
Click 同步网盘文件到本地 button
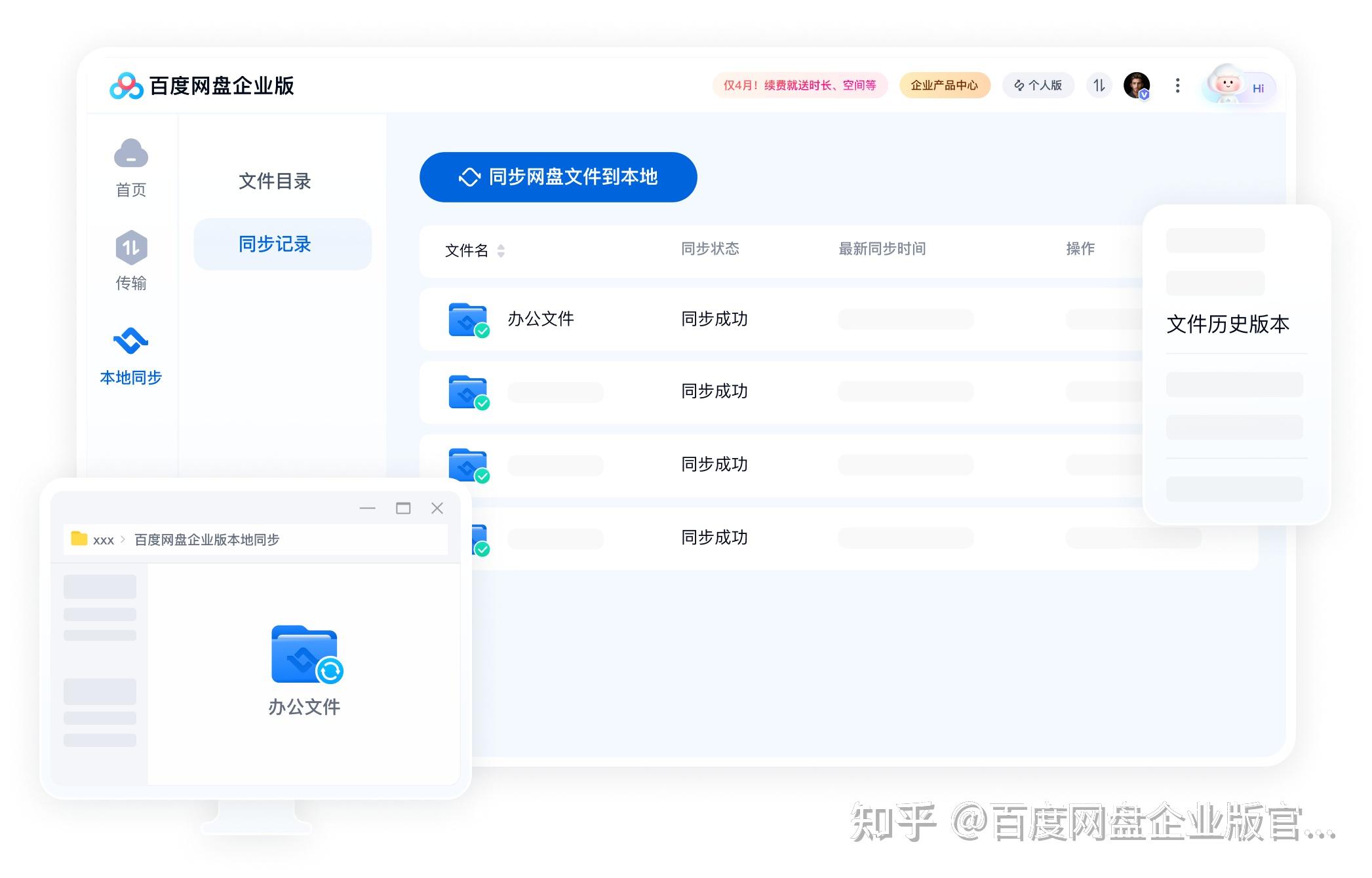(x=558, y=177)
